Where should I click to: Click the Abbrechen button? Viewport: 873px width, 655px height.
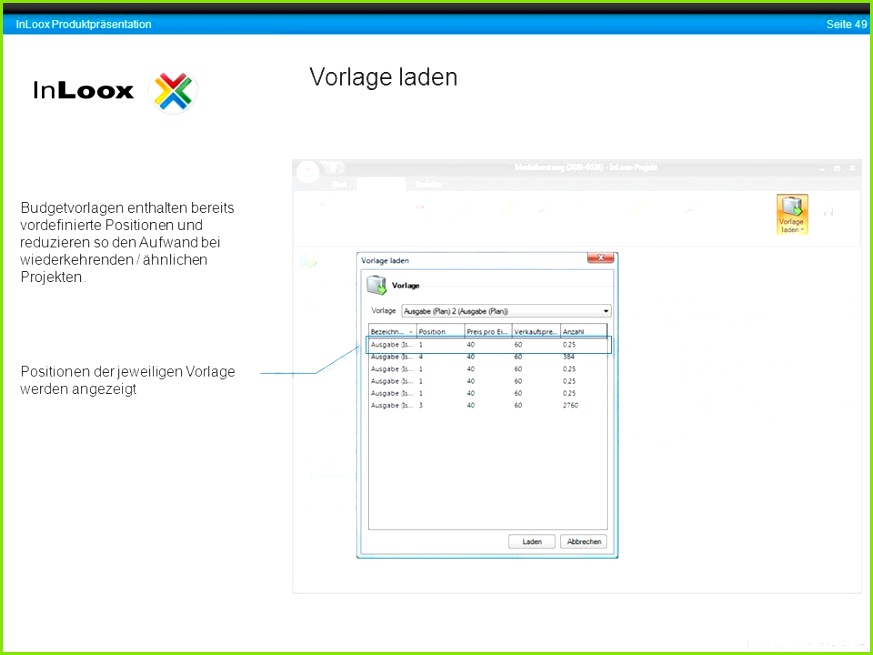(x=583, y=541)
